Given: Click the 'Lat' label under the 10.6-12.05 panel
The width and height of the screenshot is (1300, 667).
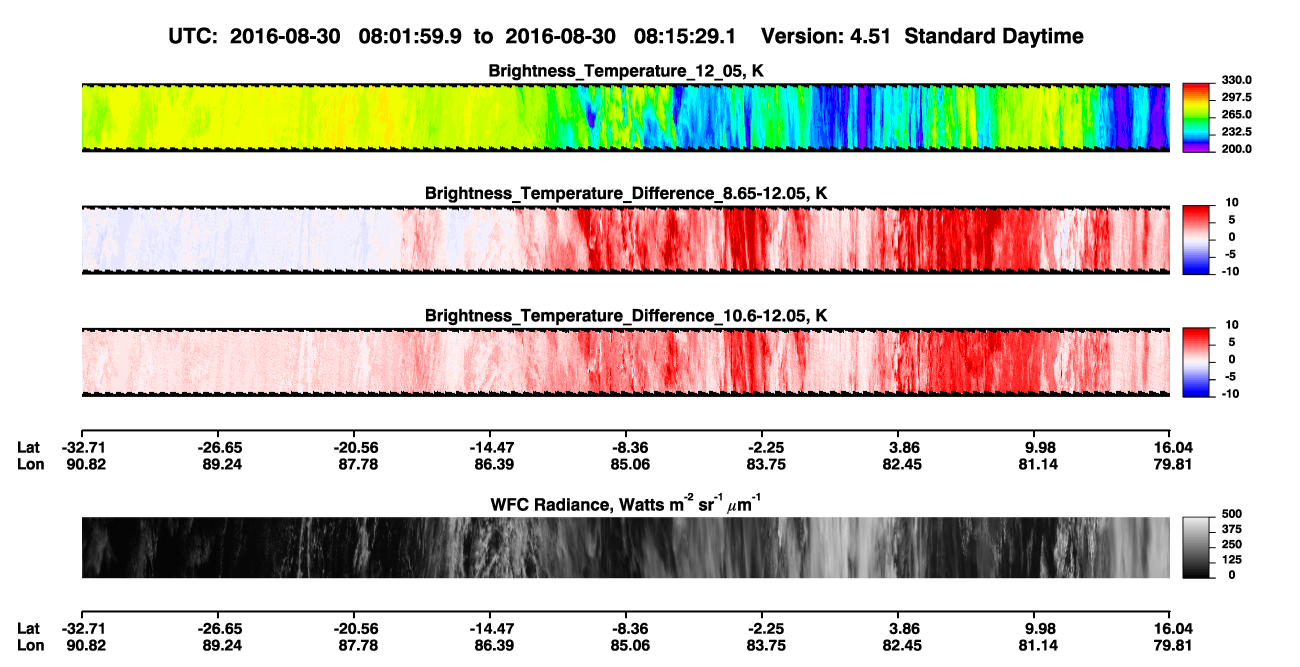Looking at the screenshot, I should pyautogui.click(x=29, y=448).
